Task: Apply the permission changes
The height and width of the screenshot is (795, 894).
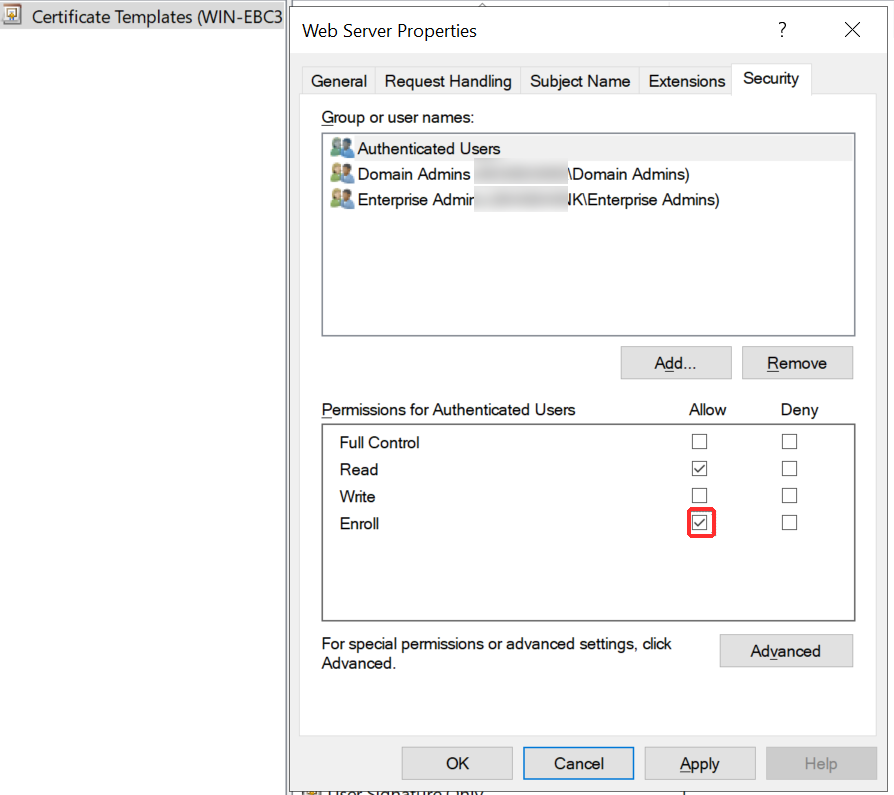Action: (x=700, y=763)
